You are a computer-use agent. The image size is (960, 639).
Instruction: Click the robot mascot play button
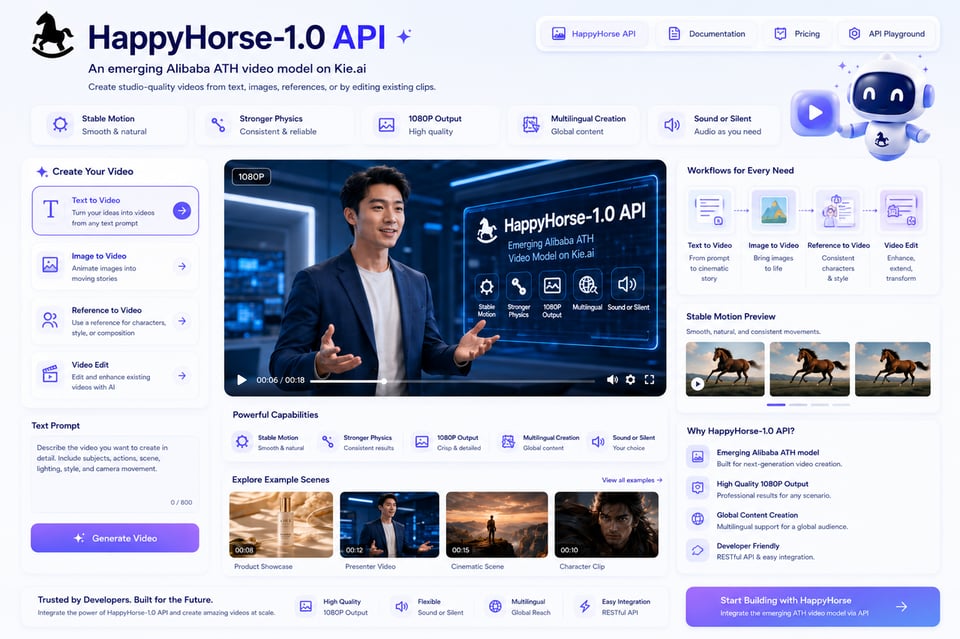(x=815, y=113)
